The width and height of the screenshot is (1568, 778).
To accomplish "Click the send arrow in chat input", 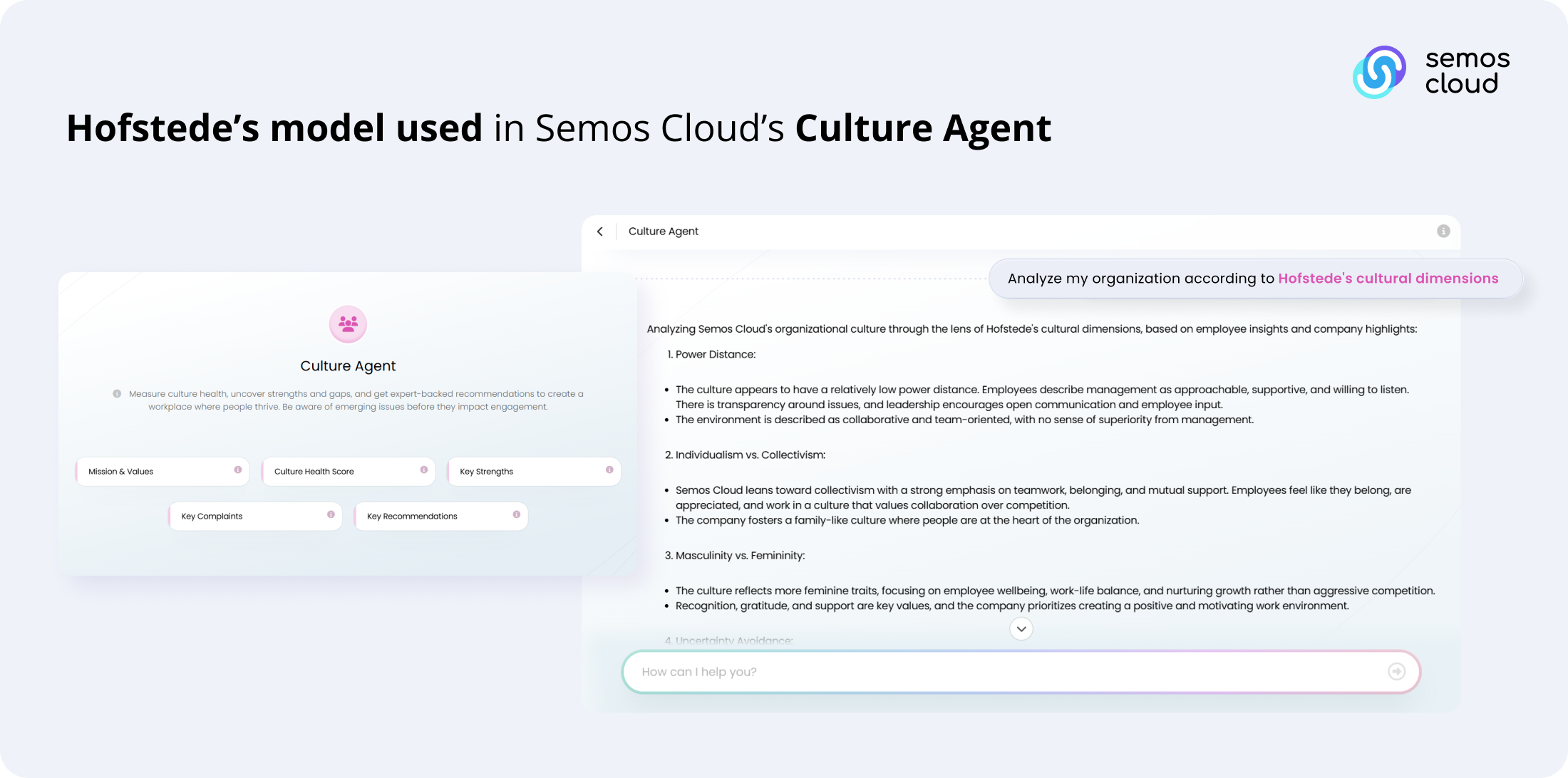I will [1396, 671].
